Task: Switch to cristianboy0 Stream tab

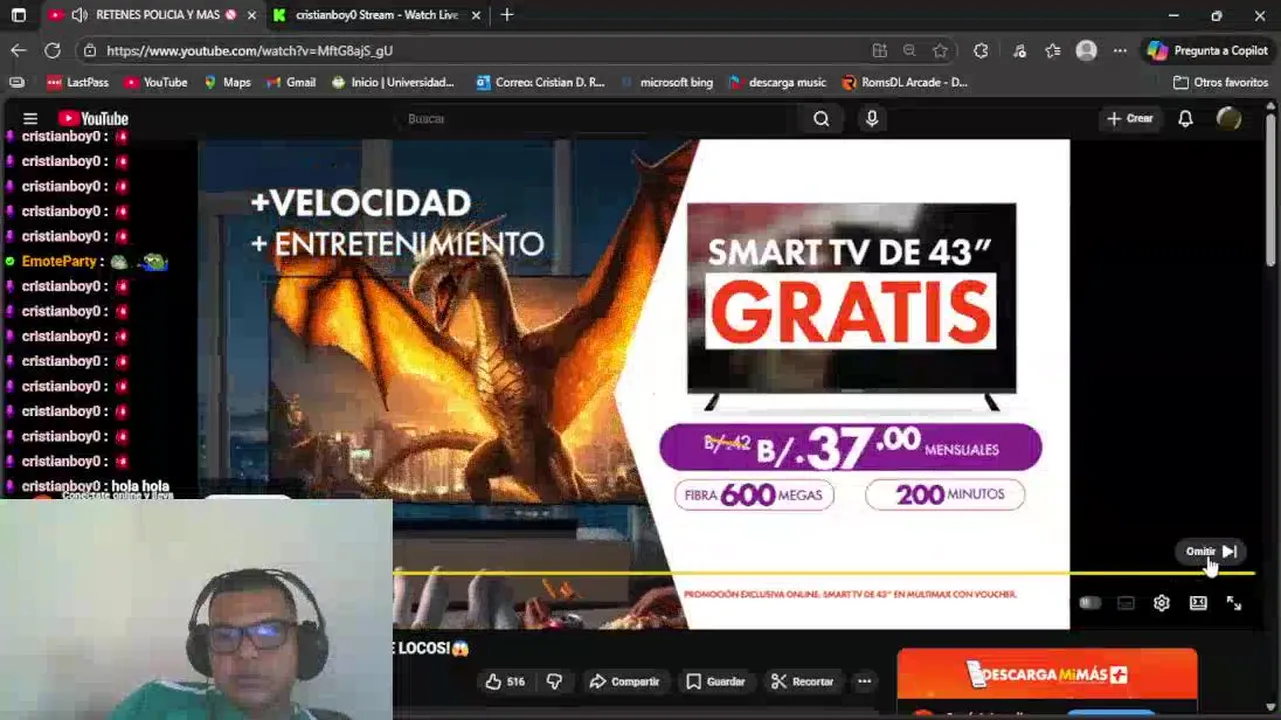Action: pos(378,15)
